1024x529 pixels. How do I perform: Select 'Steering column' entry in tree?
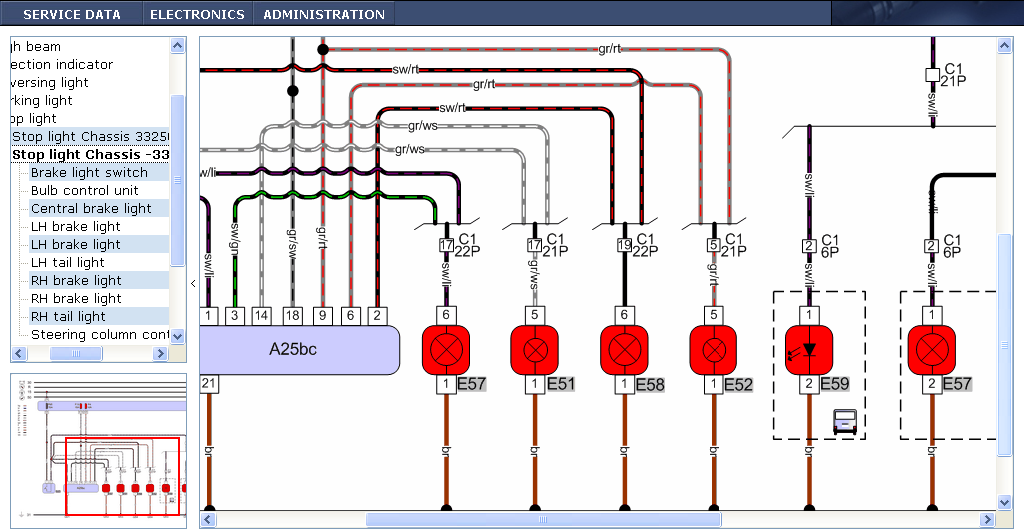click(x=99, y=334)
